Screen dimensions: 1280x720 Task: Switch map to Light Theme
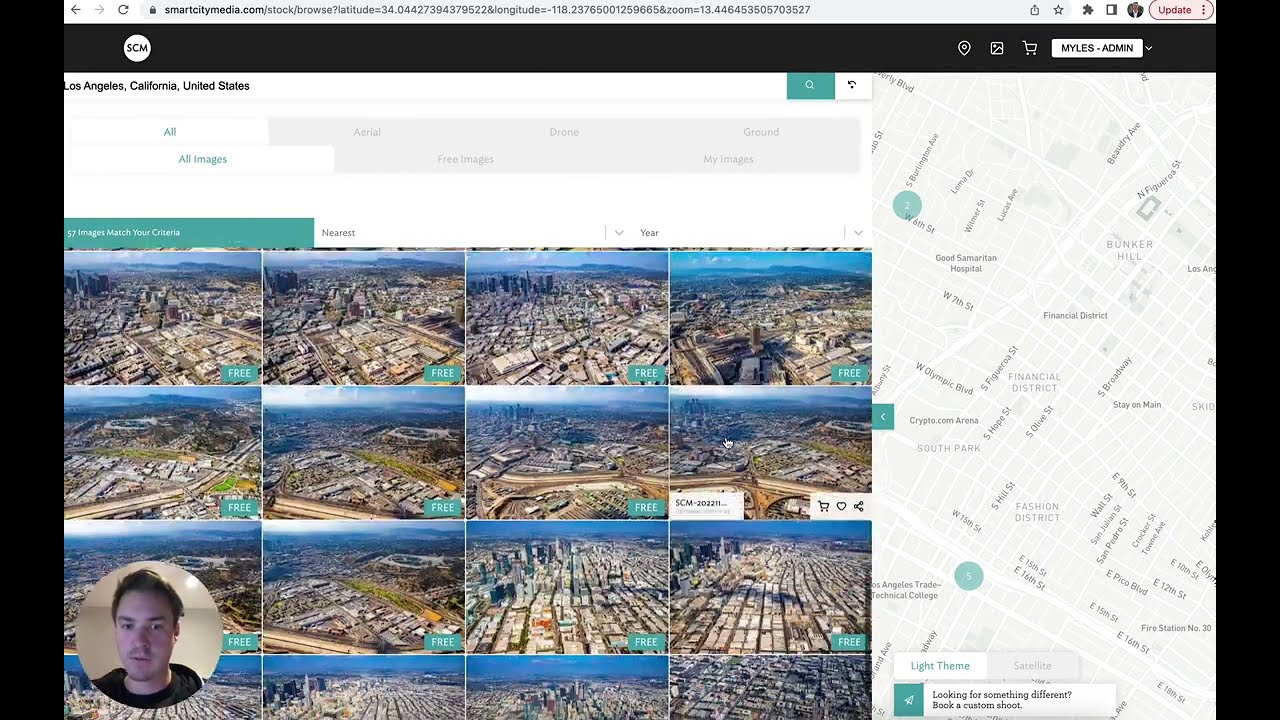(x=940, y=666)
